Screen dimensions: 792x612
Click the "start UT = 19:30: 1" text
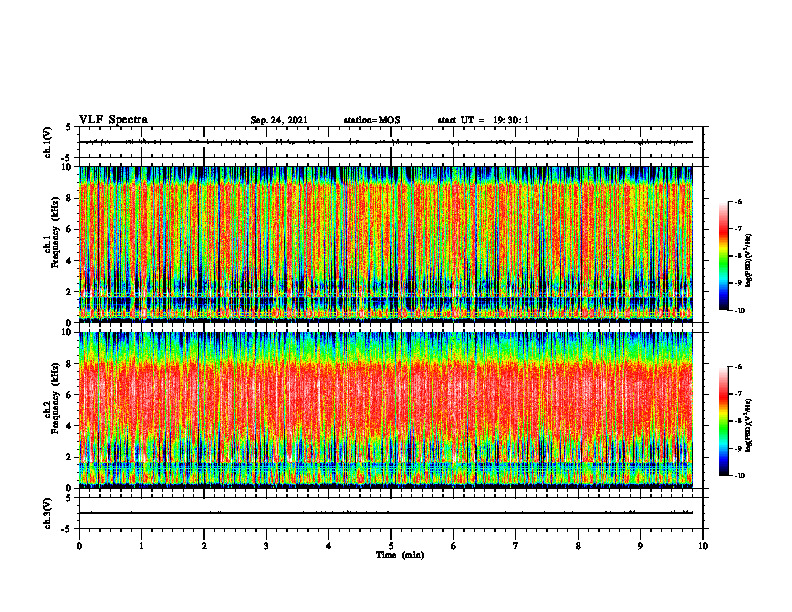click(483, 120)
